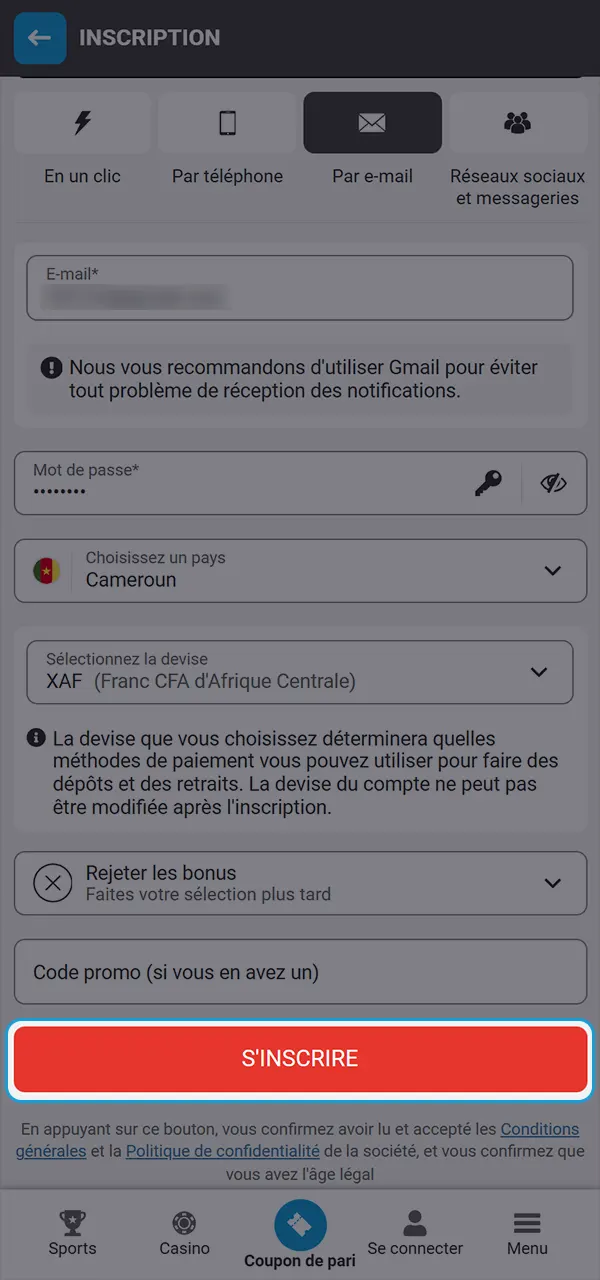Toggle password visibility with the eye icon
This screenshot has height=1280, width=600.
pos(553,483)
